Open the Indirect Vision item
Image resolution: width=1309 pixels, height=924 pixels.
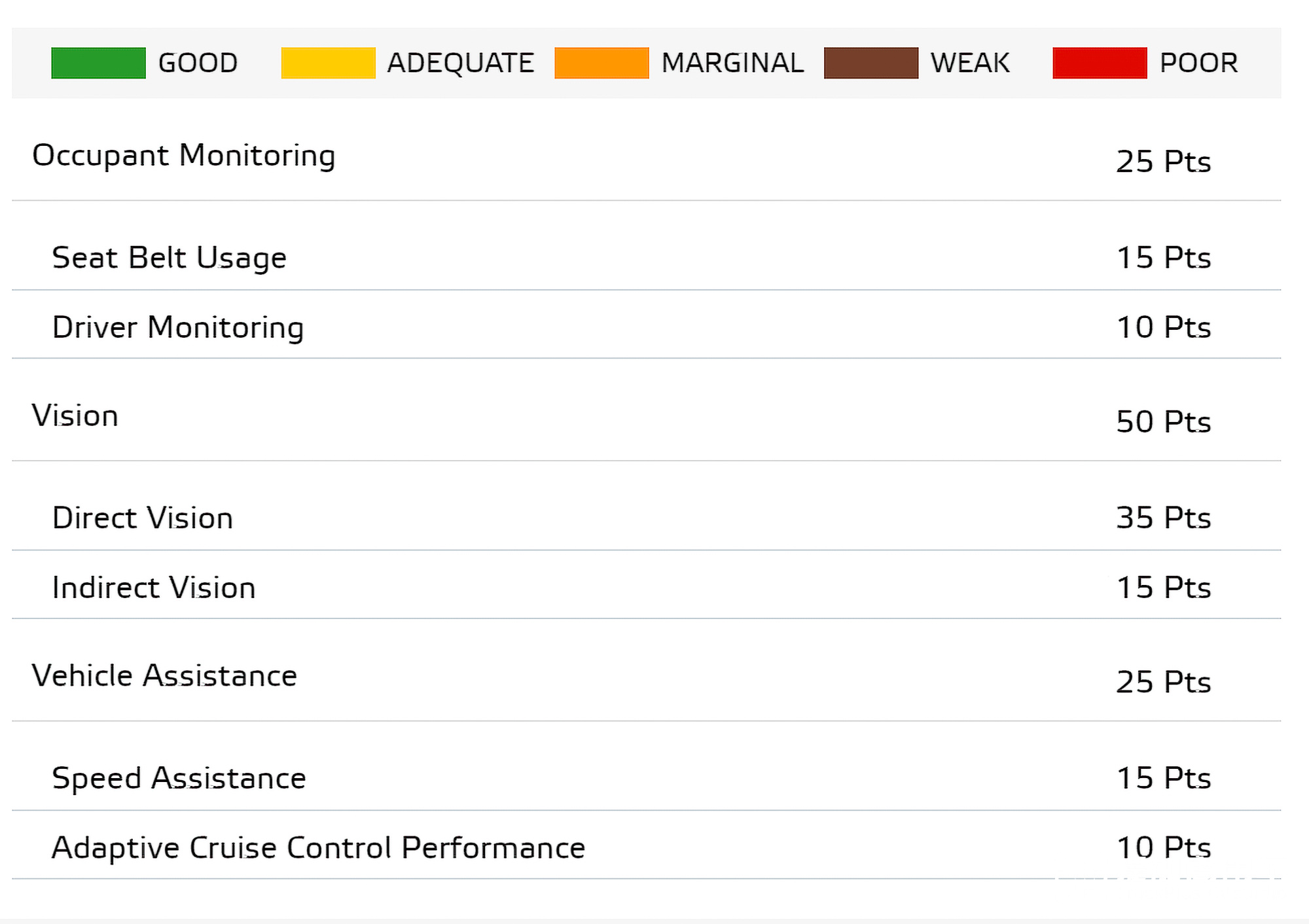coord(154,588)
